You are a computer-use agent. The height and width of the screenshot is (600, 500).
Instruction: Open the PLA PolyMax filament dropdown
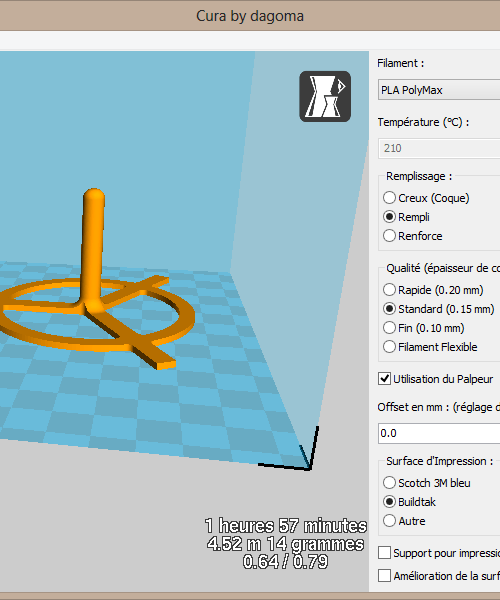(x=439, y=90)
